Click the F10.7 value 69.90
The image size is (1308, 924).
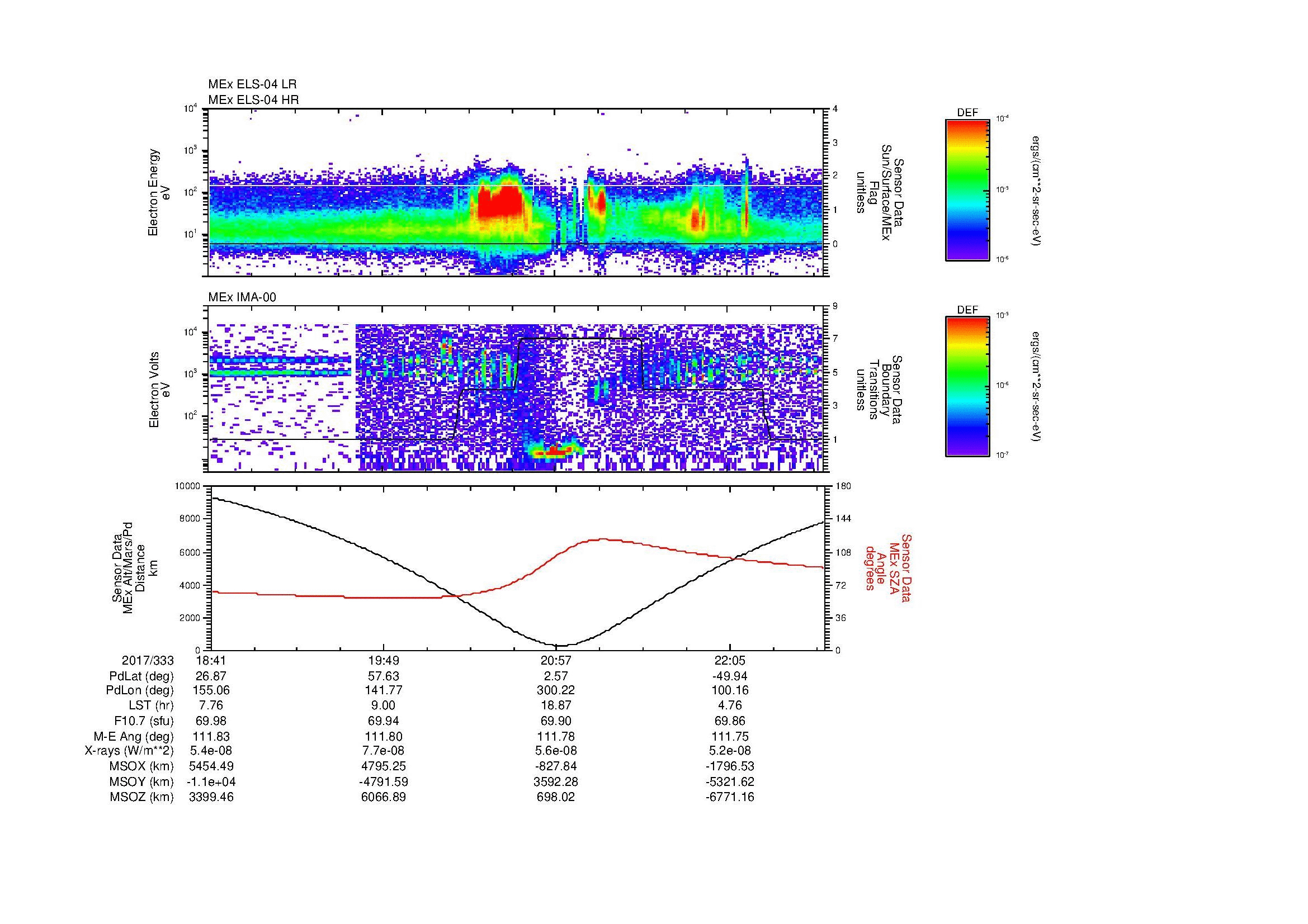click(556, 721)
